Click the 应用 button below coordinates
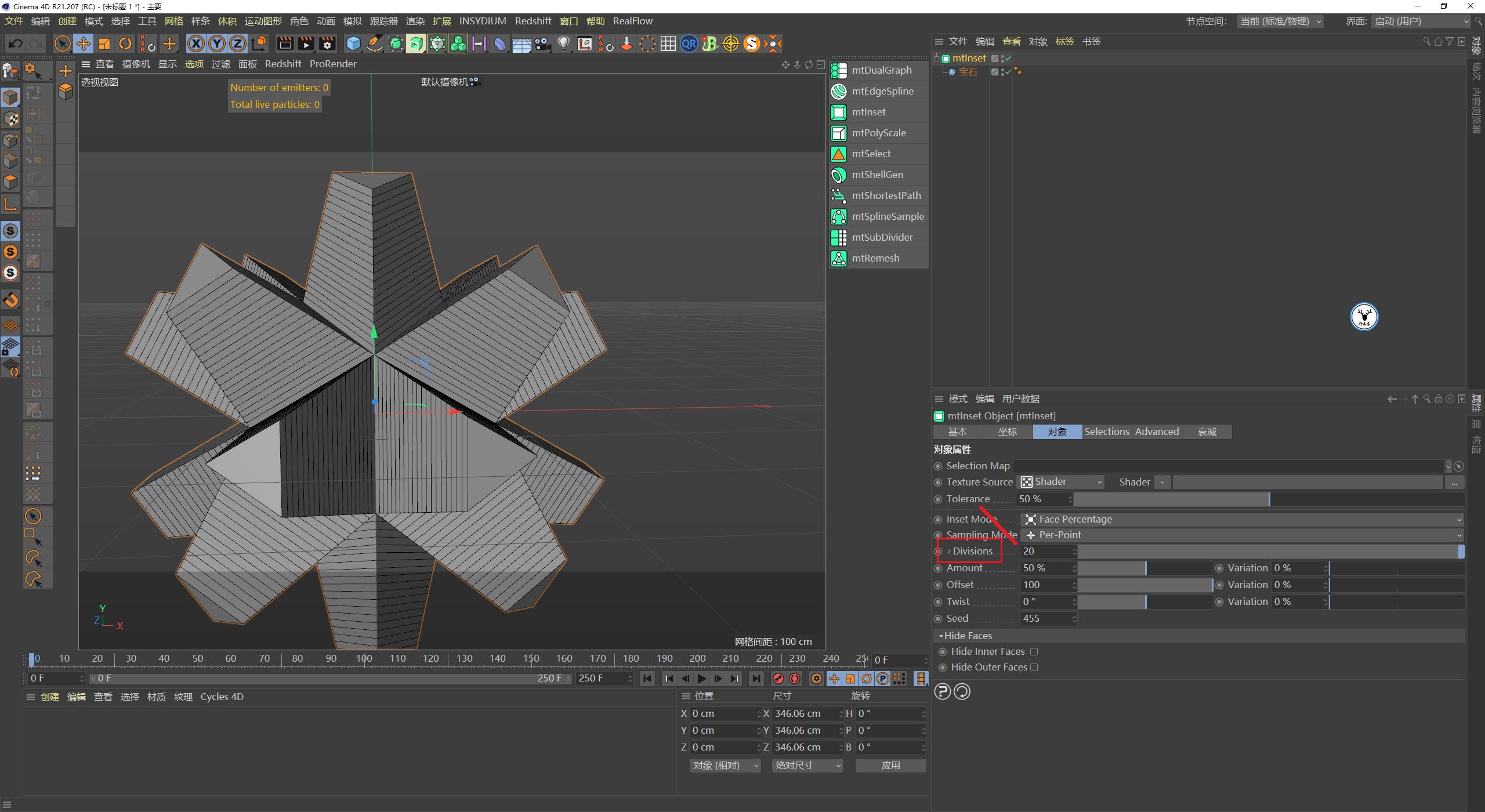 click(x=890, y=765)
